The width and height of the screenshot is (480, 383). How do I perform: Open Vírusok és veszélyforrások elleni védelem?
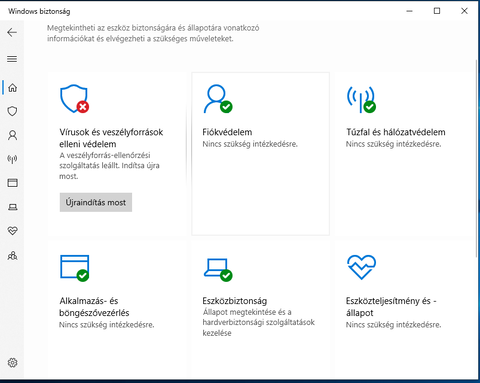pos(111,138)
